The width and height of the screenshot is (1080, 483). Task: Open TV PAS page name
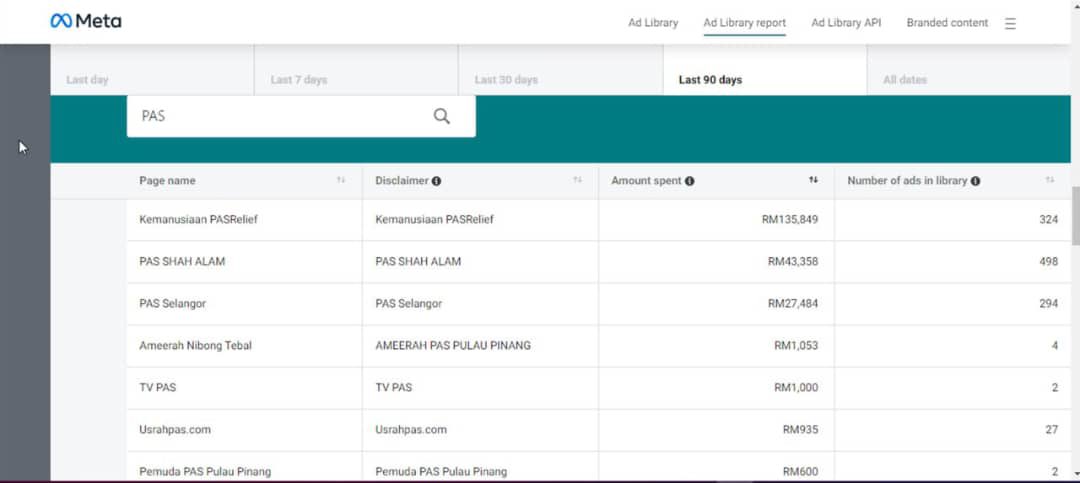tap(158, 387)
